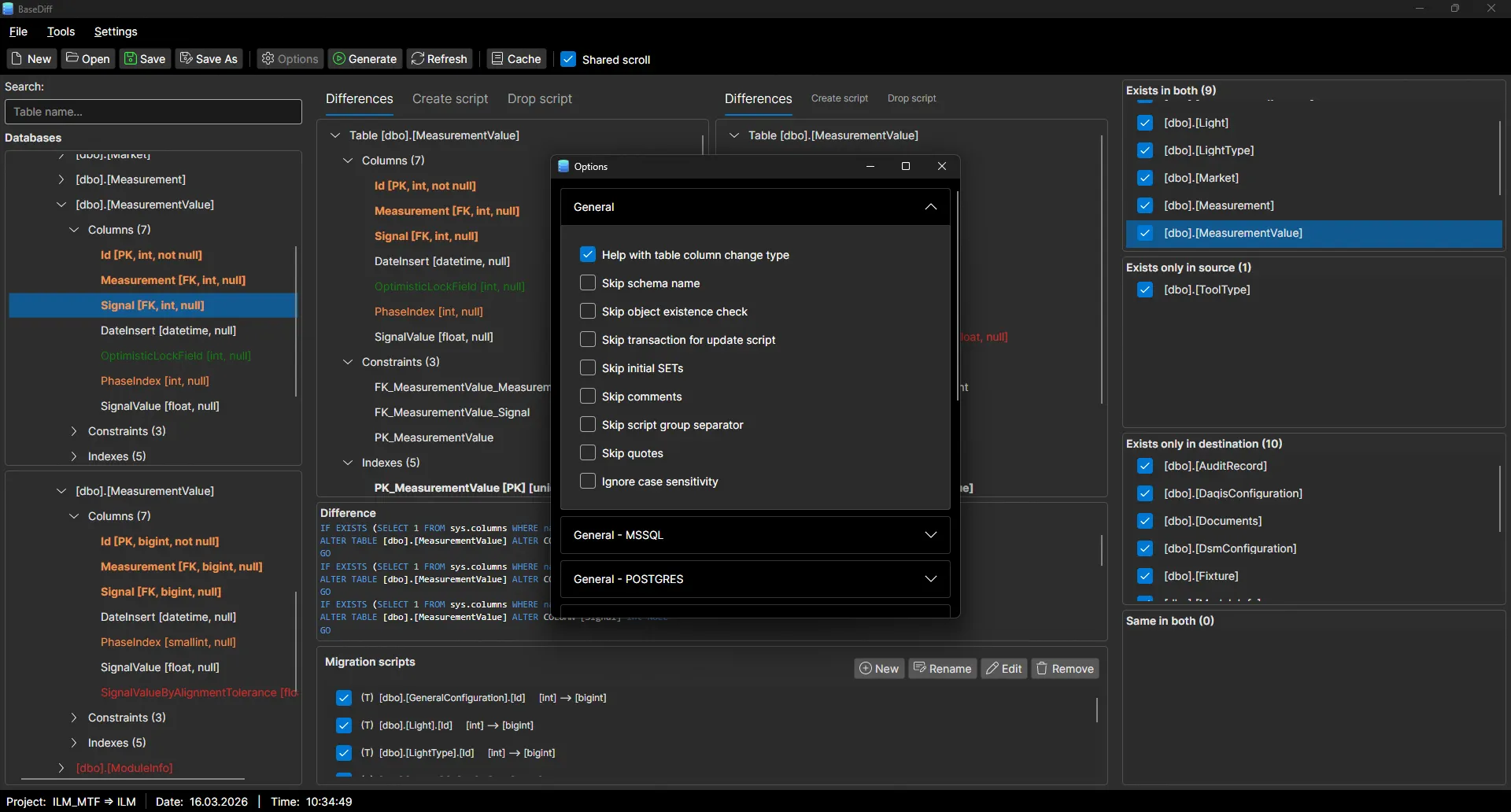Save the project with the Save icon

[x=131, y=58]
